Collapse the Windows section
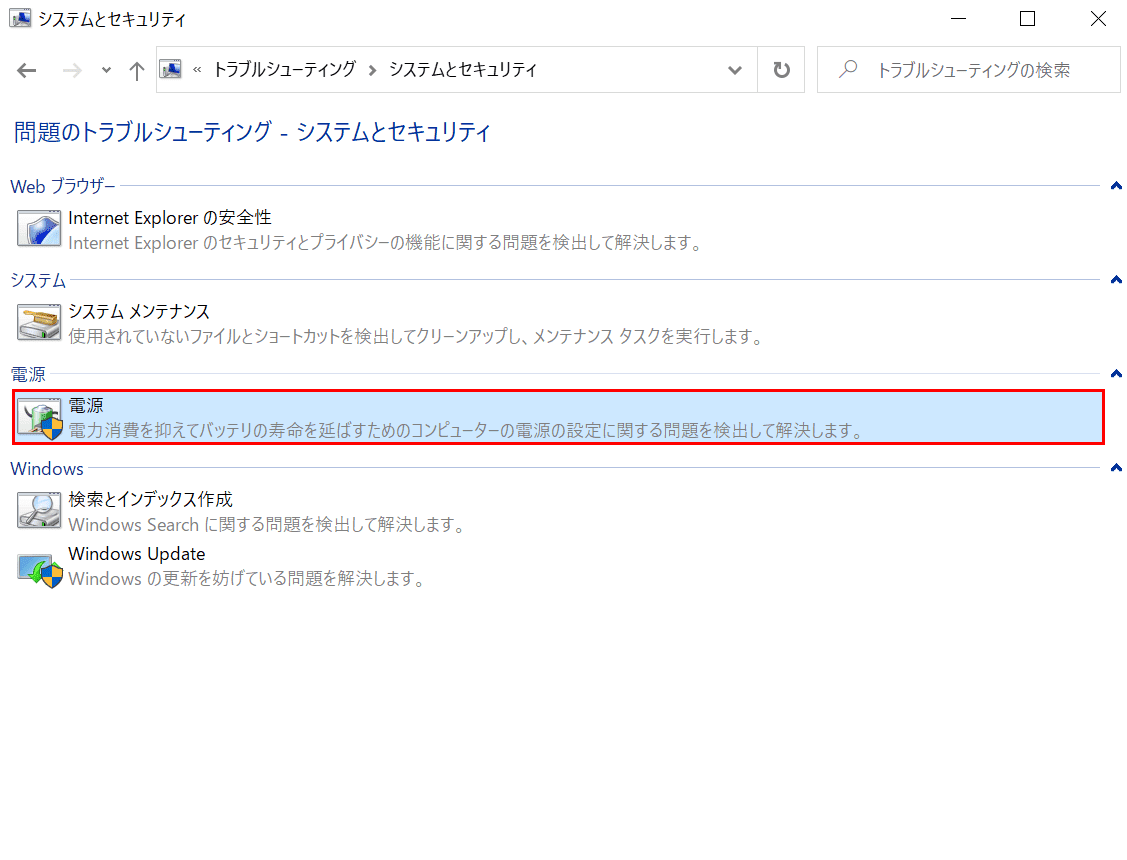This screenshot has width=1127, height=860. (x=1116, y=468)
